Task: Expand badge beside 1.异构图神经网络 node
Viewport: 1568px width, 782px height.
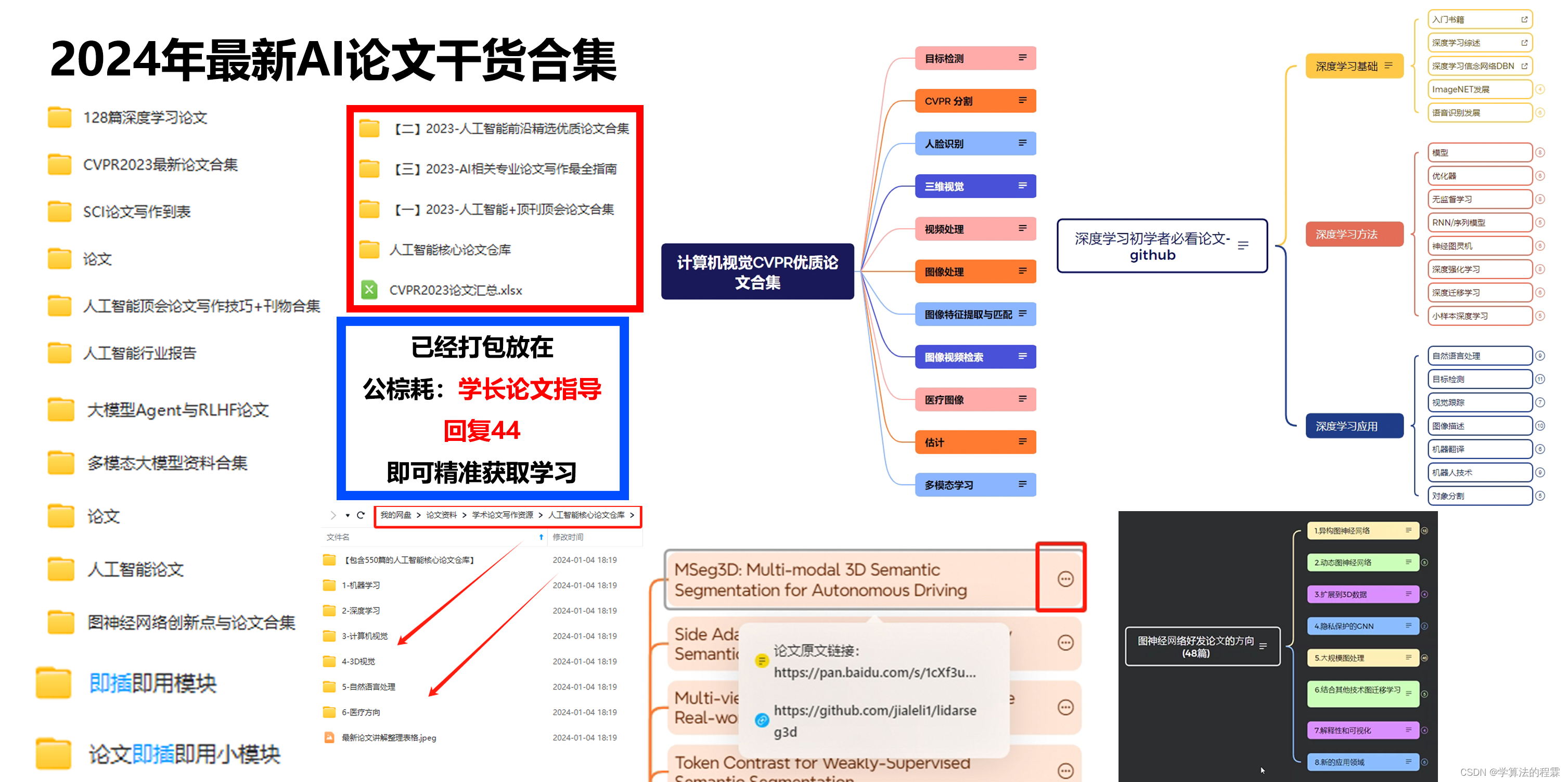Action: [1424, 531]
